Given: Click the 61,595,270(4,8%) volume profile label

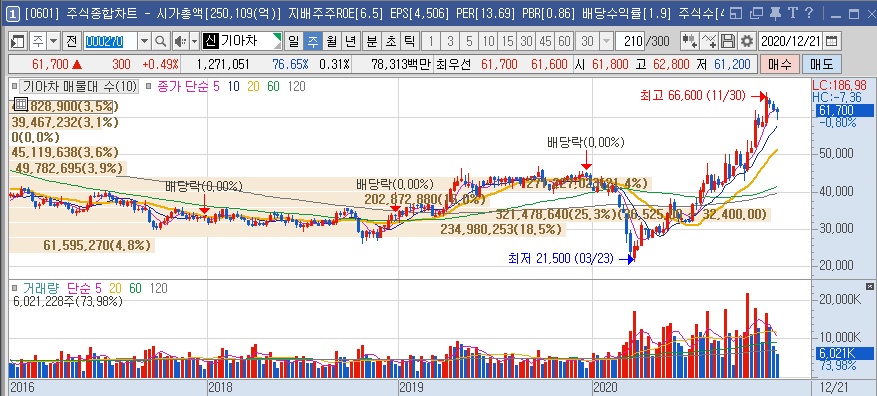Looking at the screenshot, I should 97,245.
